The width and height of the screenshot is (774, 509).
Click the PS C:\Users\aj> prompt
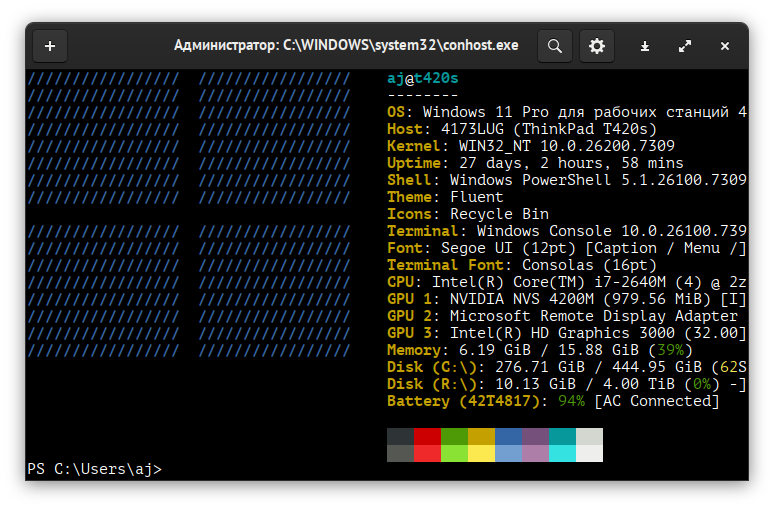pyautogui.click(x=94, y=469)
